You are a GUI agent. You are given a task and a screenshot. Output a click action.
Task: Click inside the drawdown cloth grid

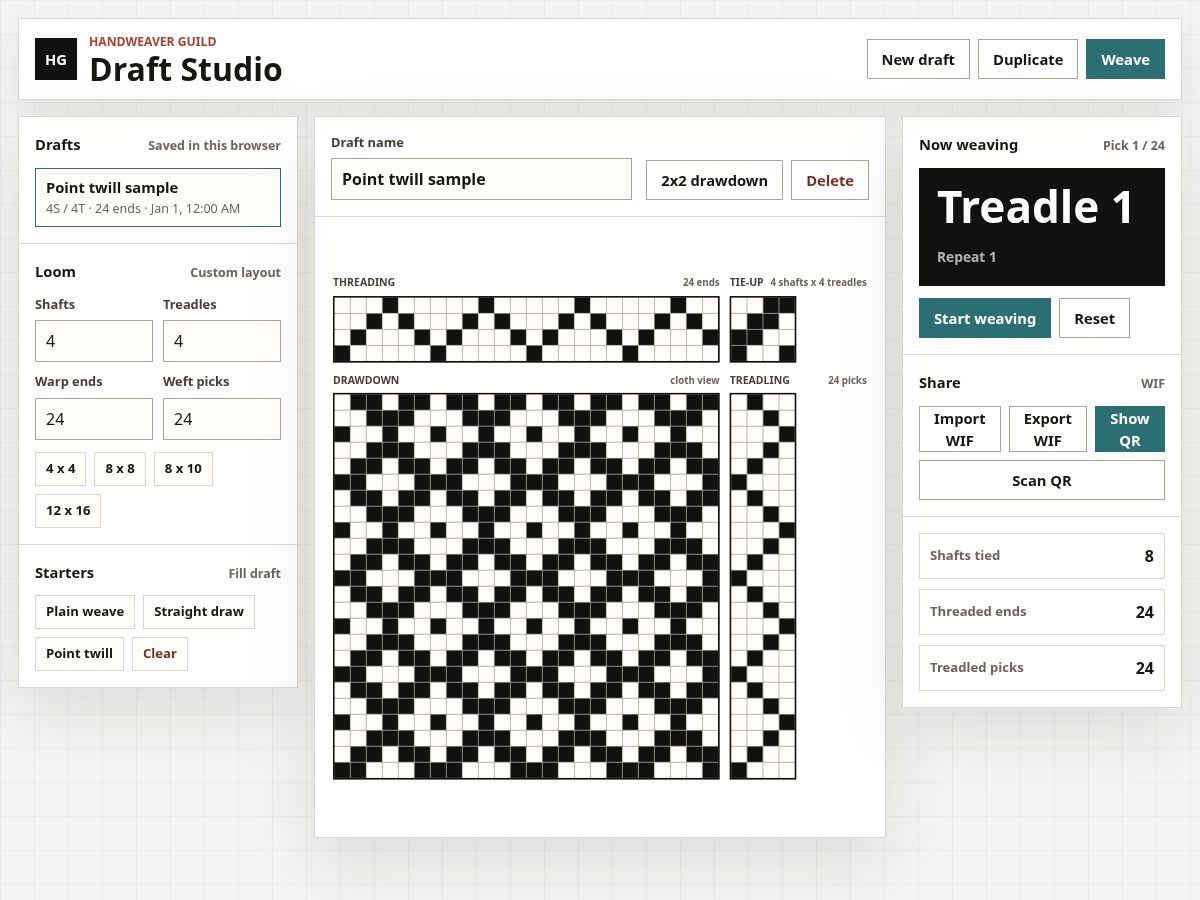(x=526, y=586)
